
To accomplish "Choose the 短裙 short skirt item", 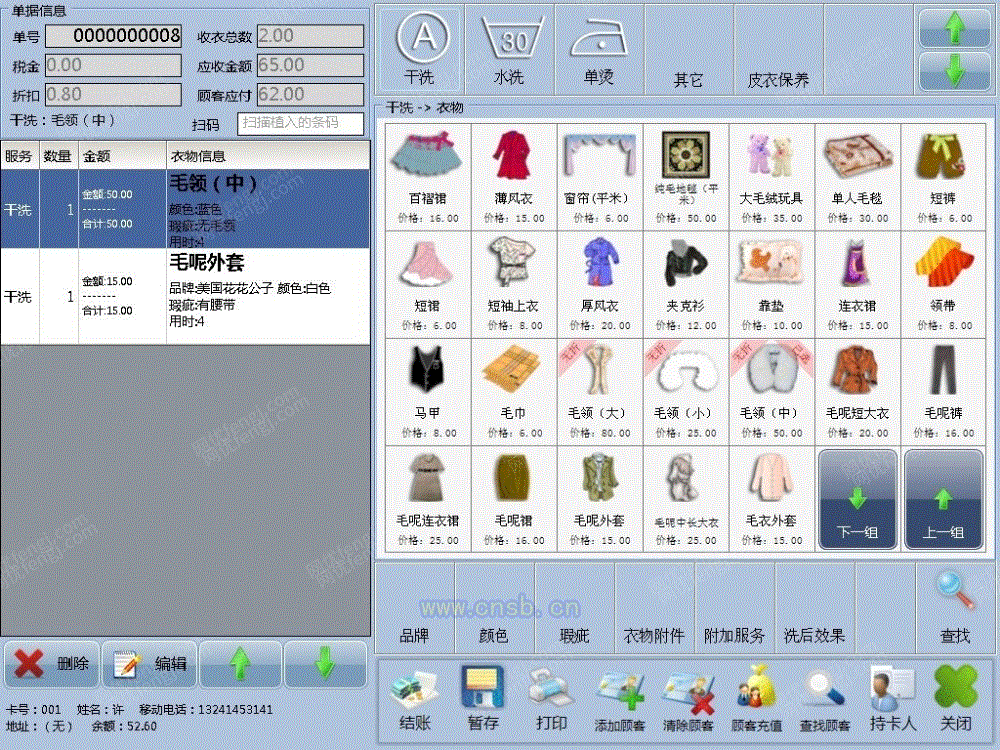I will coord(428,284).
